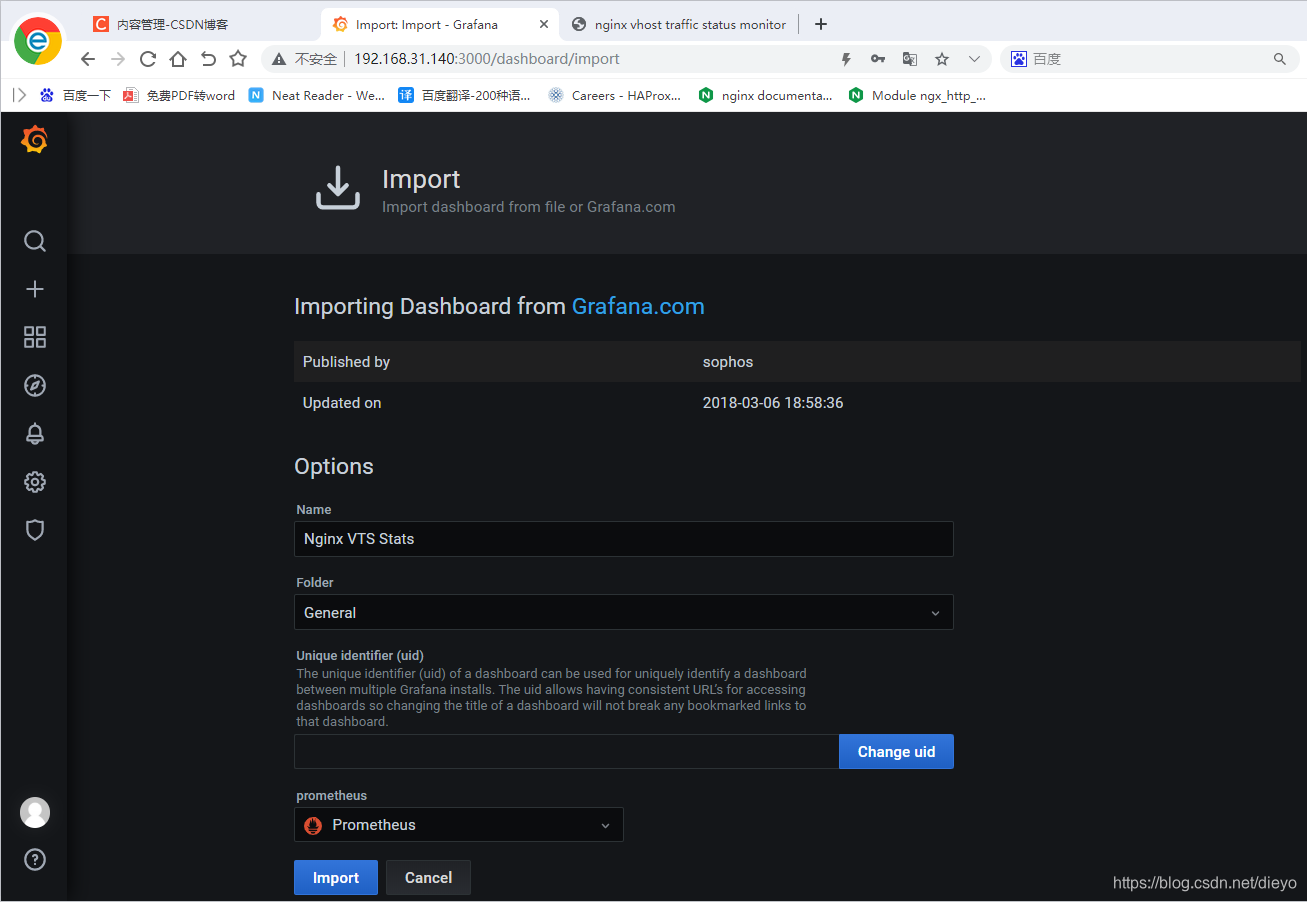Open Configuration gear icon in sidebar
1307x902 pixels.
tap(35, 482)
